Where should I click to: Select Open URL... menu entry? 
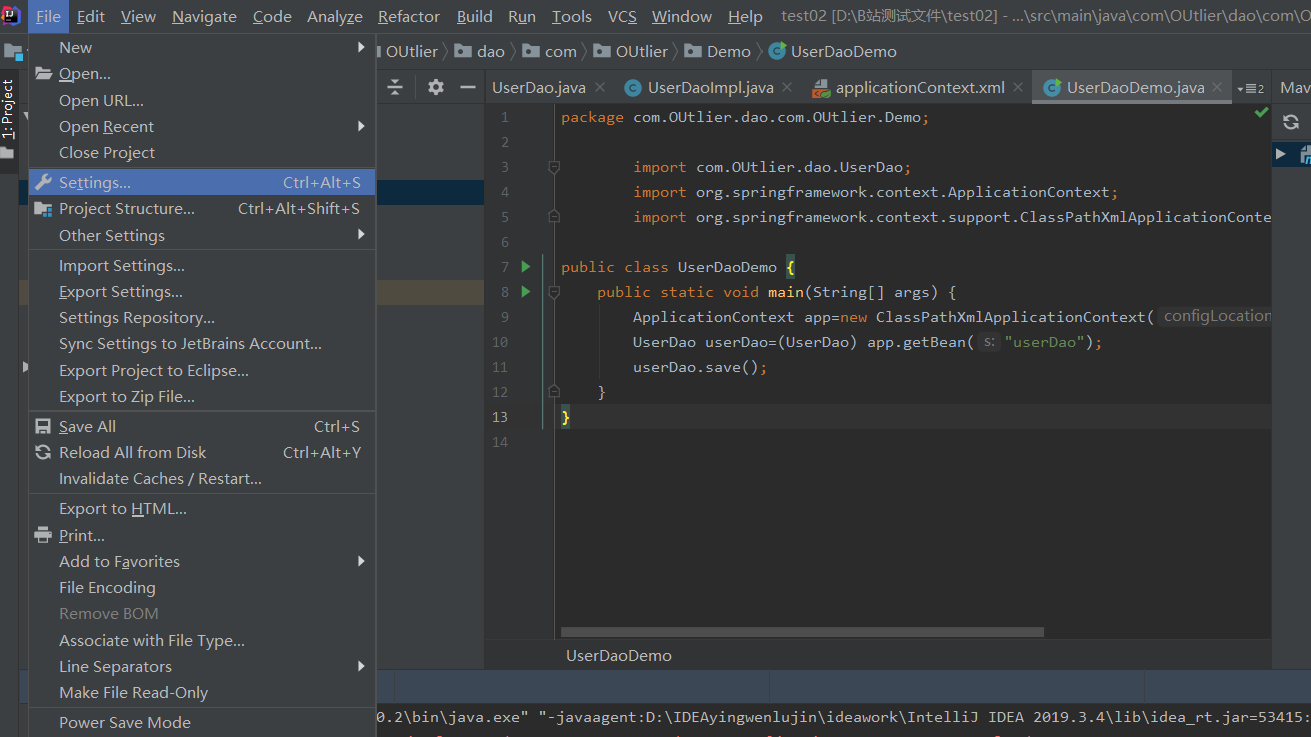201,100
